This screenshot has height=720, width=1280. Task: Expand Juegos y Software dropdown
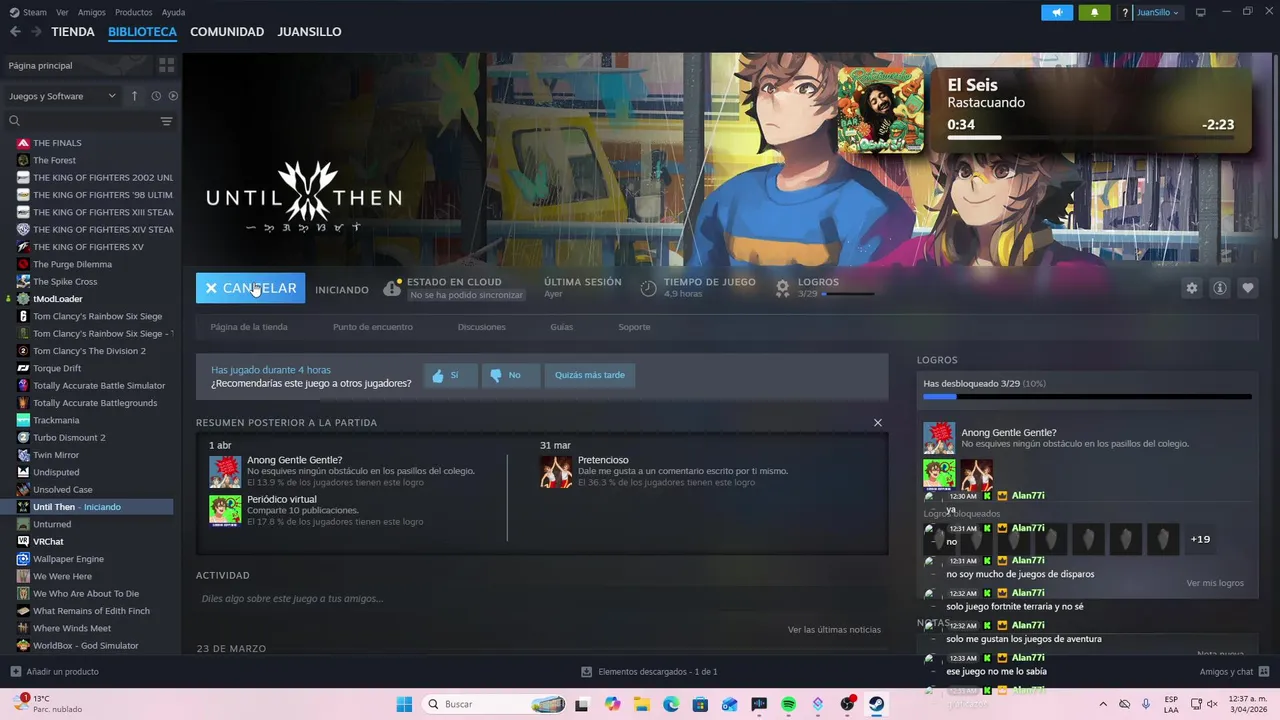[x=62, y=96]
